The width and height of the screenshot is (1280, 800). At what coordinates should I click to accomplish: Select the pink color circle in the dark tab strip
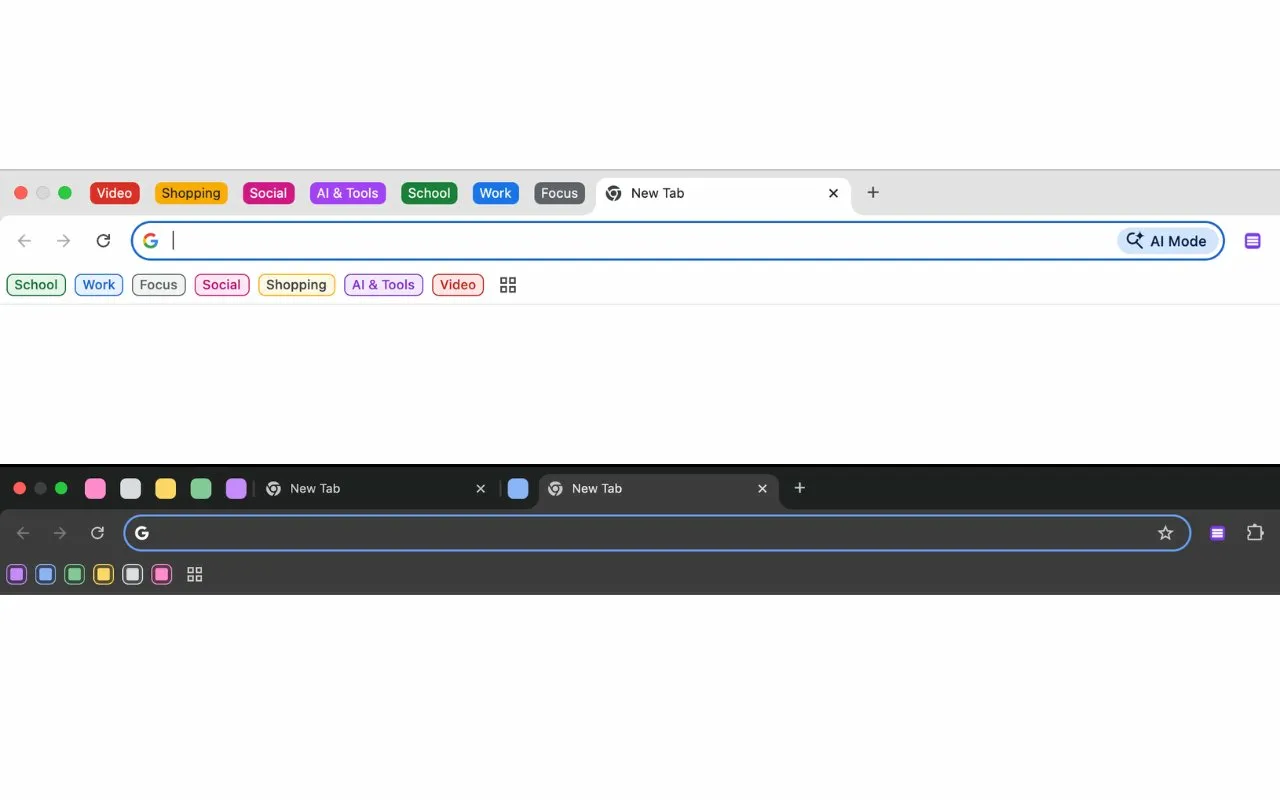point(95,488)
